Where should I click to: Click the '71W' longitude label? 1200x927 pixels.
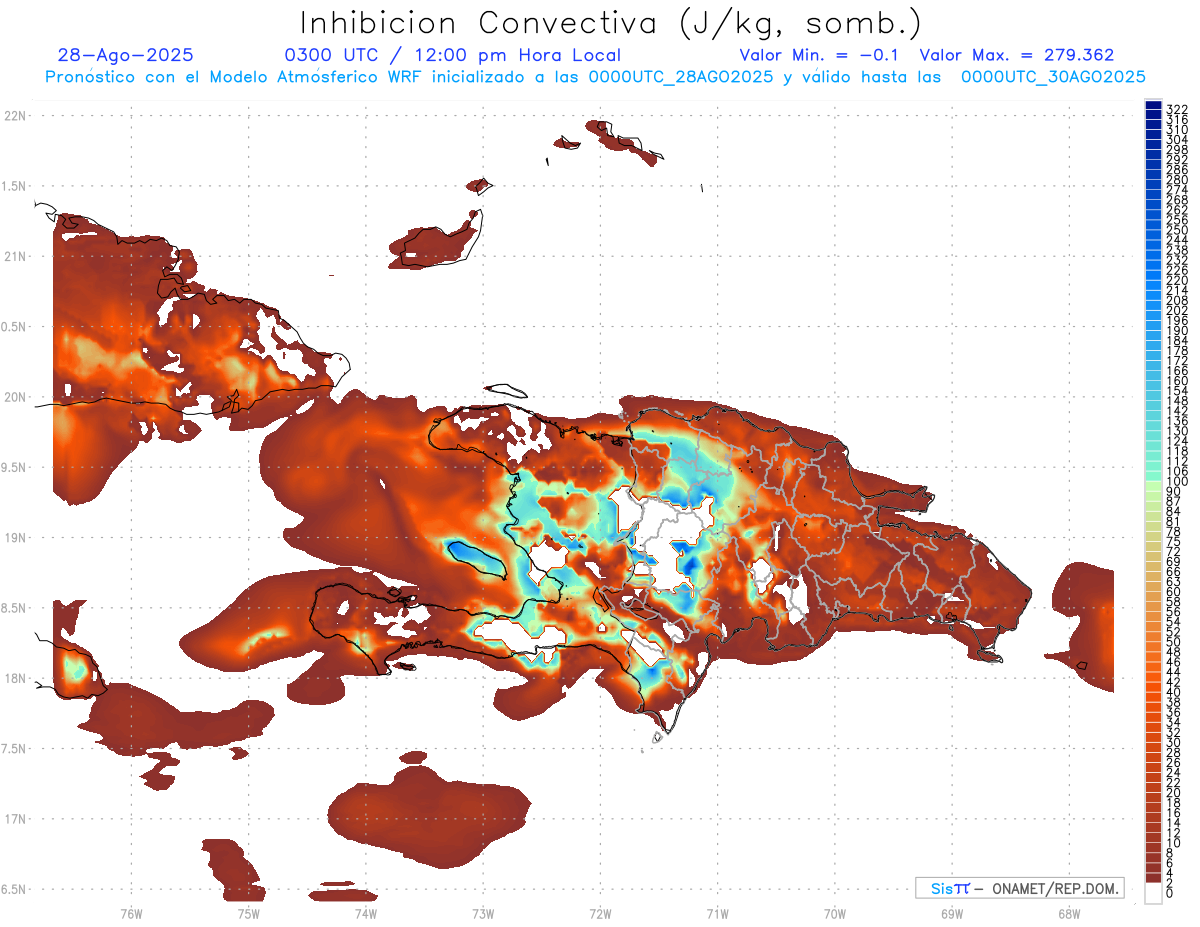pos(717,913)
